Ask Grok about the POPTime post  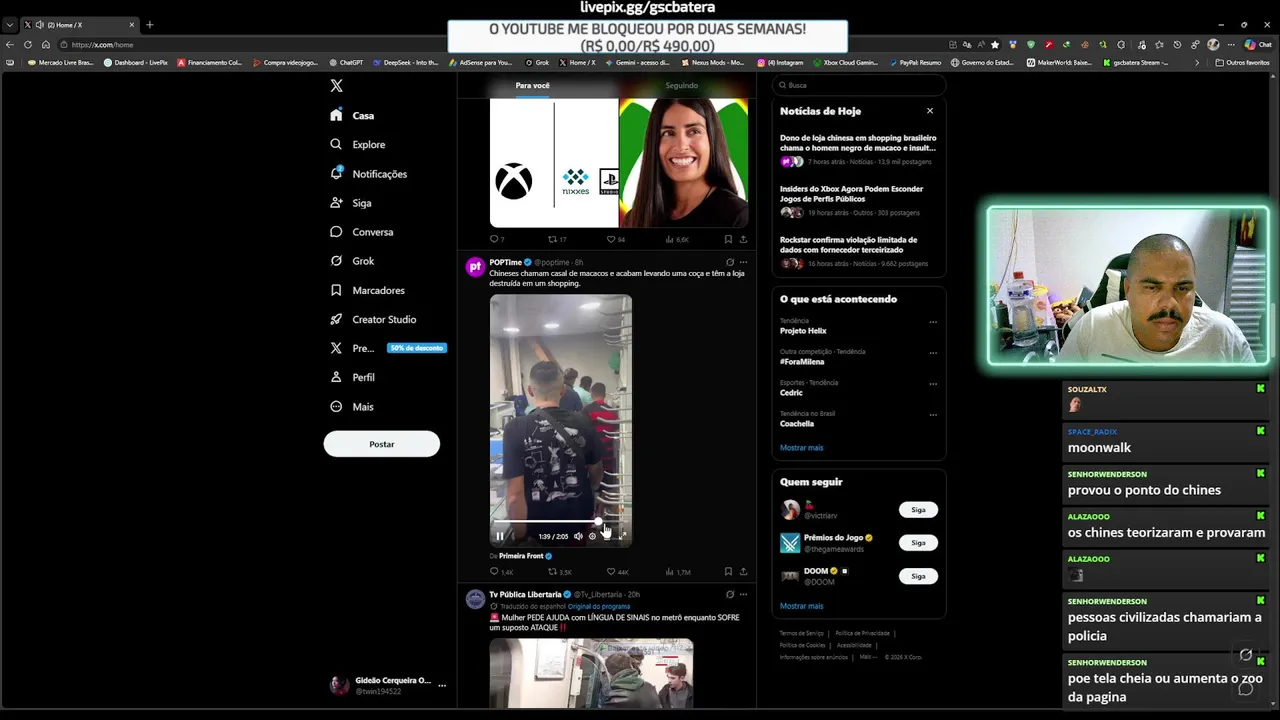729,262
